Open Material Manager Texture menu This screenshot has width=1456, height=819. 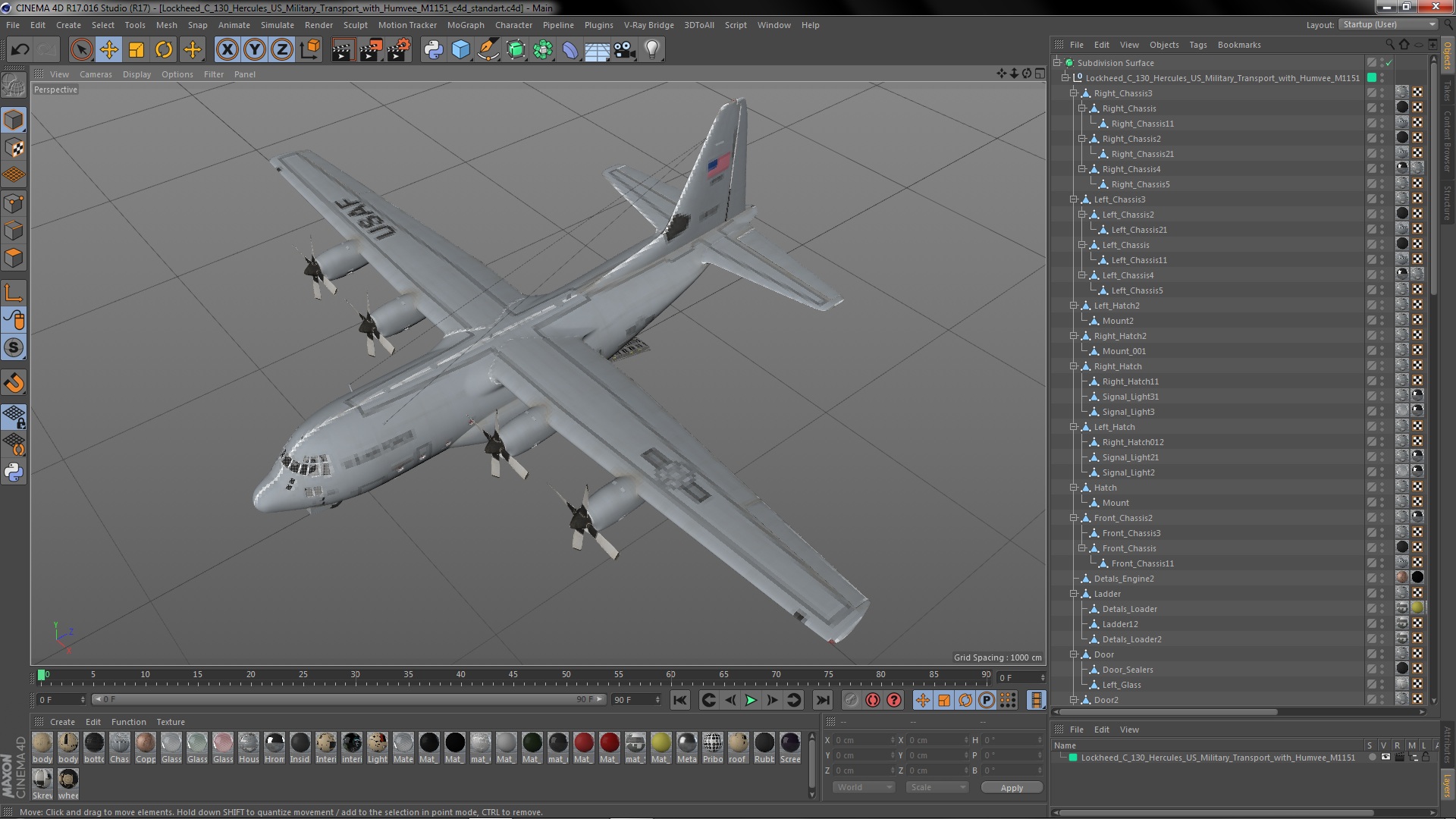coord(171,722)
